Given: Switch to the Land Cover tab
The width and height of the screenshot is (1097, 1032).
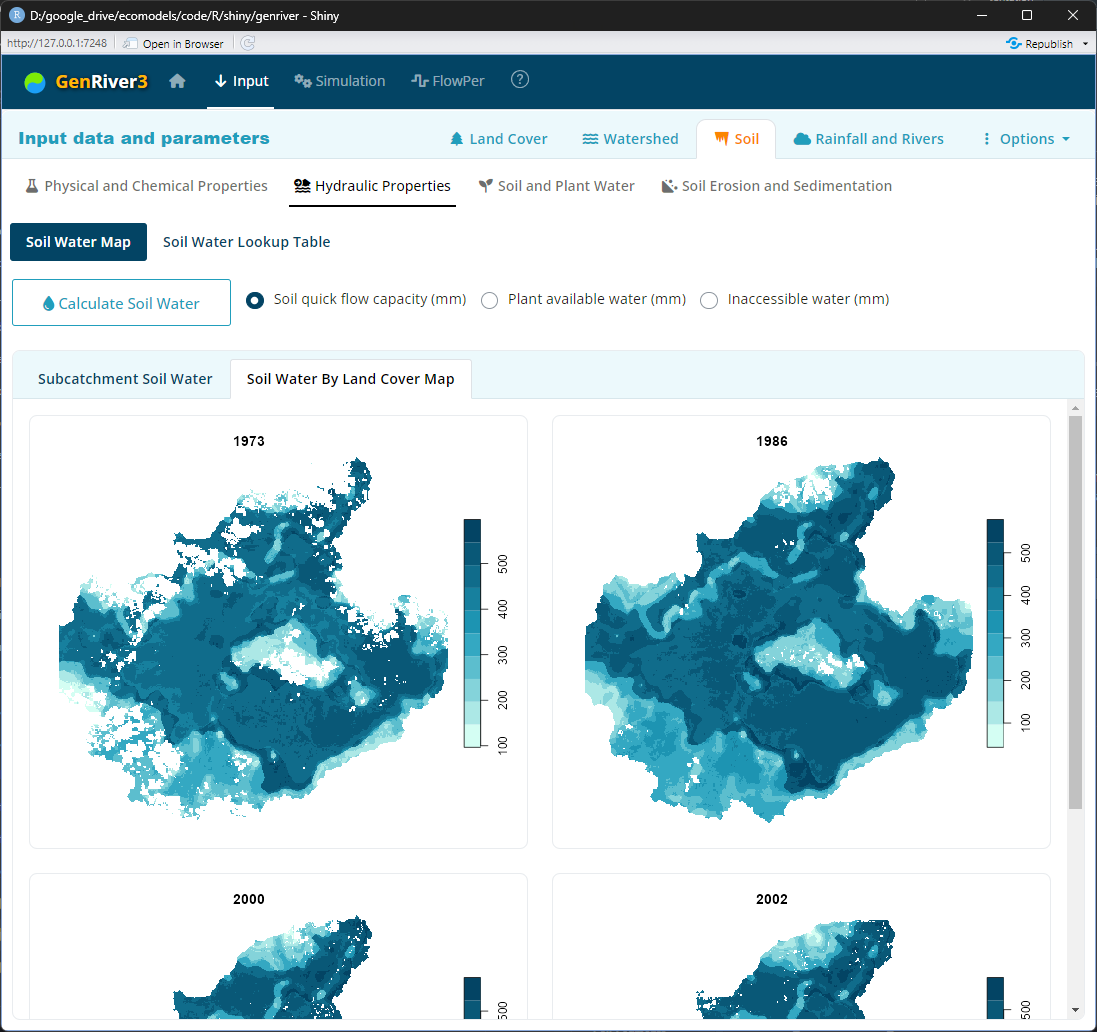Looking at the screenshot, I should pos(499,139).
